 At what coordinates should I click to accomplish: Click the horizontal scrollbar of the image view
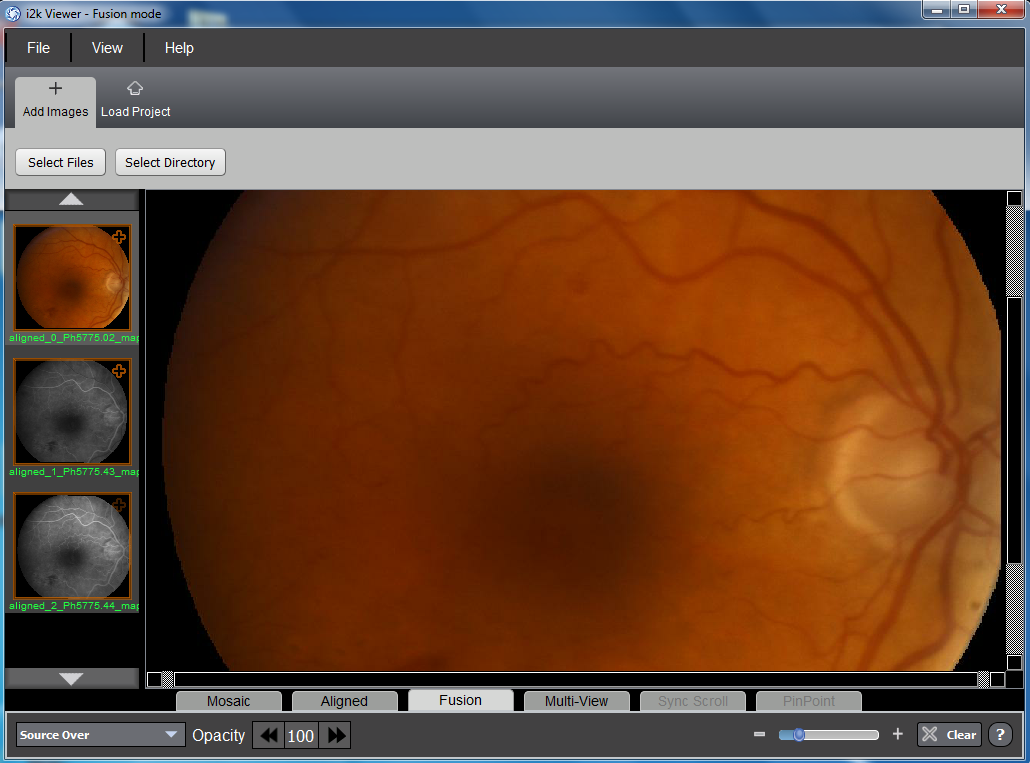pyautogui.click(x=576, y=679)
